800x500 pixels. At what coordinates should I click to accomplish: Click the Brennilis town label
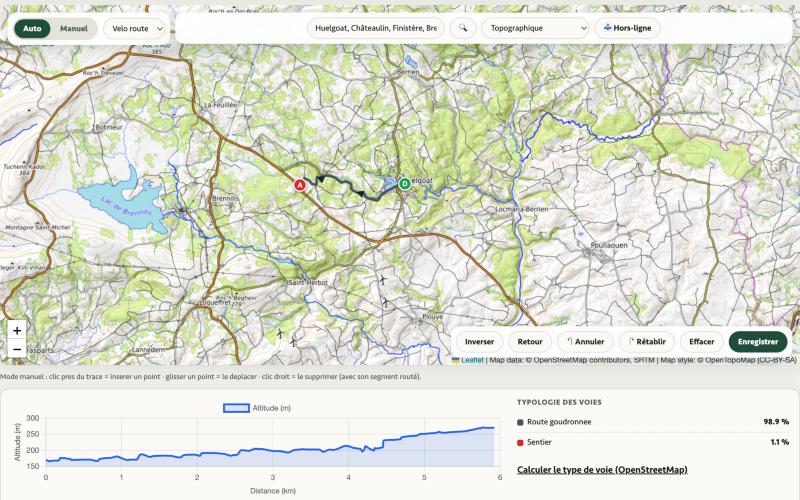pyautogui.click(x=225, y=198)
